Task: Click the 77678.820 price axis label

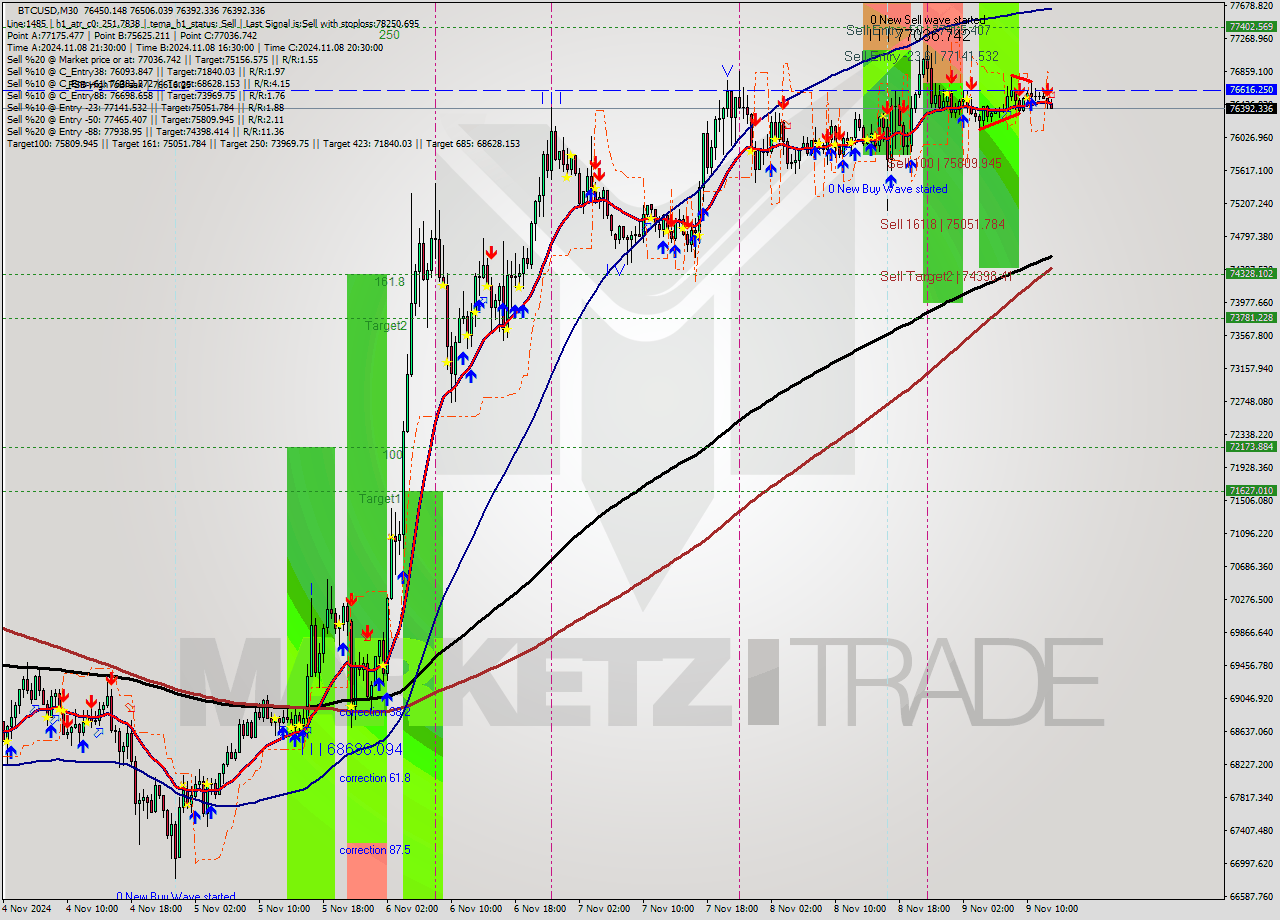Action: (x=1252, y=6)
